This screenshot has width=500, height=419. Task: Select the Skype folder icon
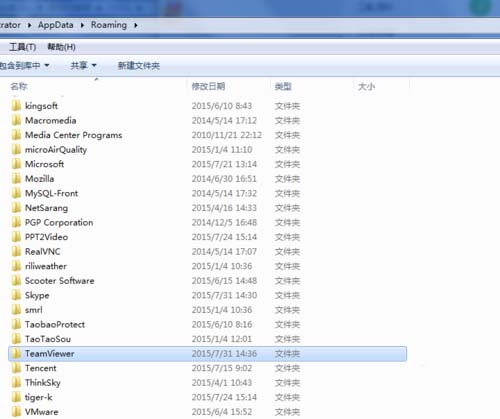(16, 295)
